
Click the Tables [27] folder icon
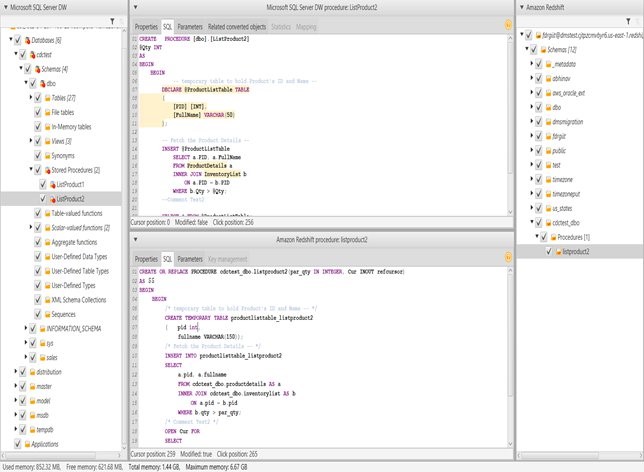click(47, 98)
